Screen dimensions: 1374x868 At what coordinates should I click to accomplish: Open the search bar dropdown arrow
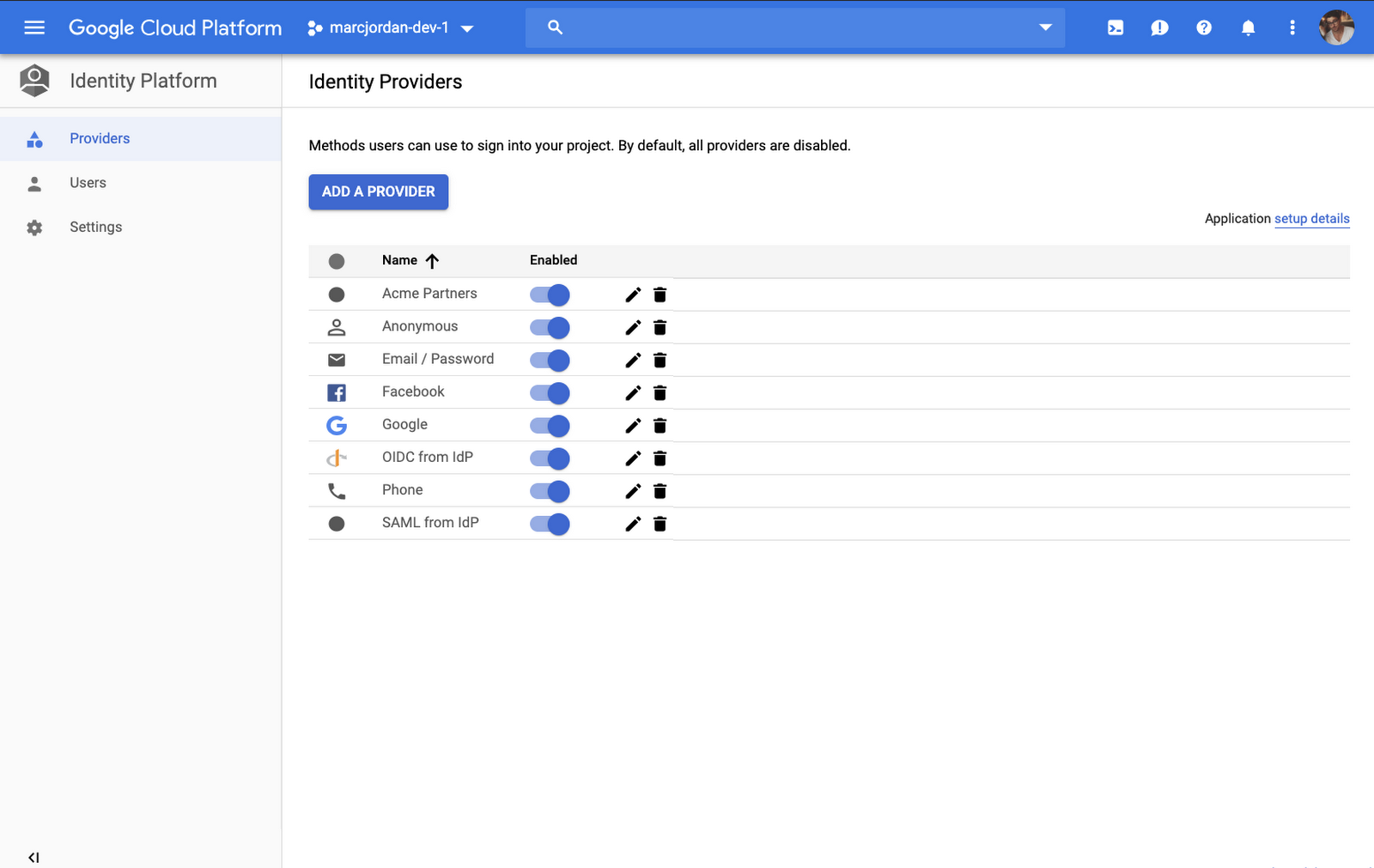click(1045, 27)
